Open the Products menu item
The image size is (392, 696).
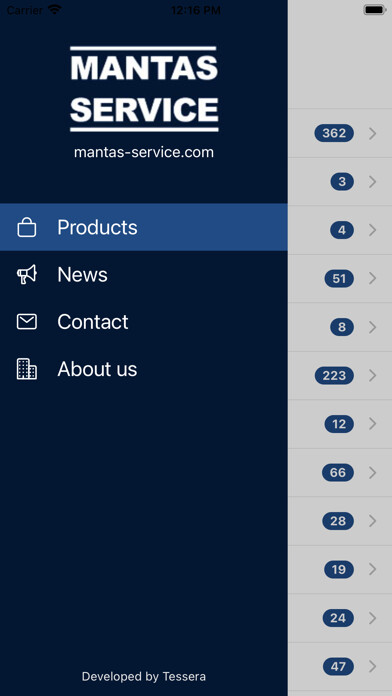[144, 227]
